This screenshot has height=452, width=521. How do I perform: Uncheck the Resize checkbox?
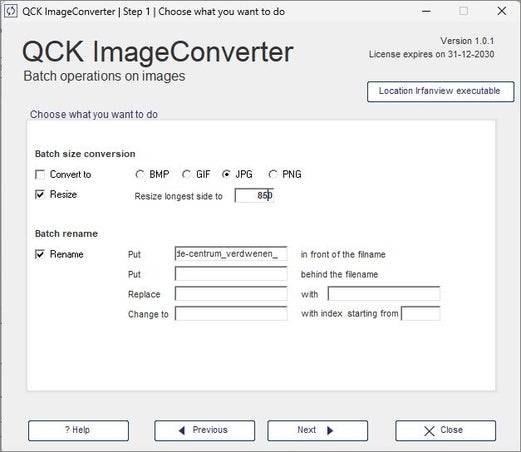[40, 194]
